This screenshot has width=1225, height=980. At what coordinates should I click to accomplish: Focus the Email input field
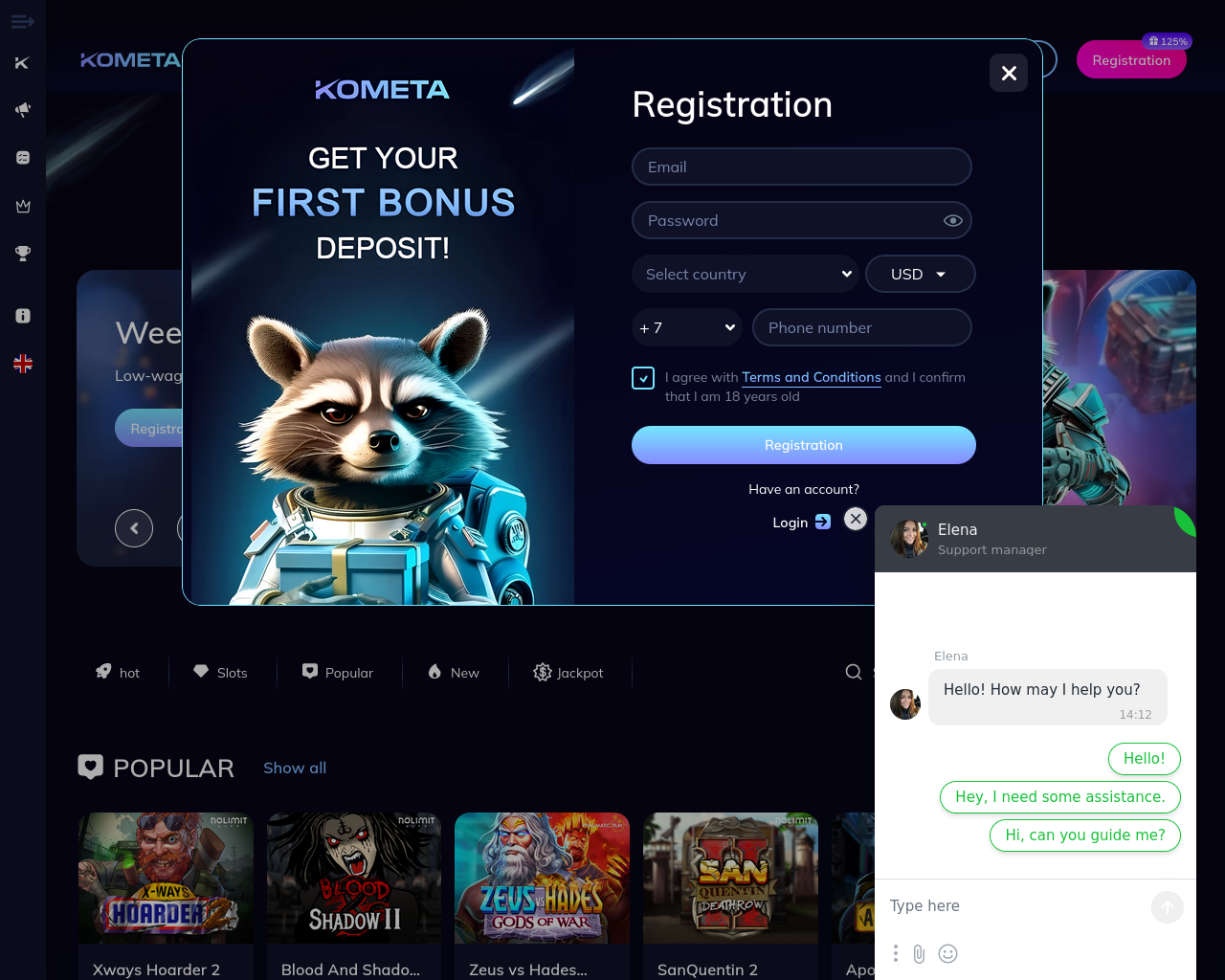pyautogui.click(x=802, y=167)
